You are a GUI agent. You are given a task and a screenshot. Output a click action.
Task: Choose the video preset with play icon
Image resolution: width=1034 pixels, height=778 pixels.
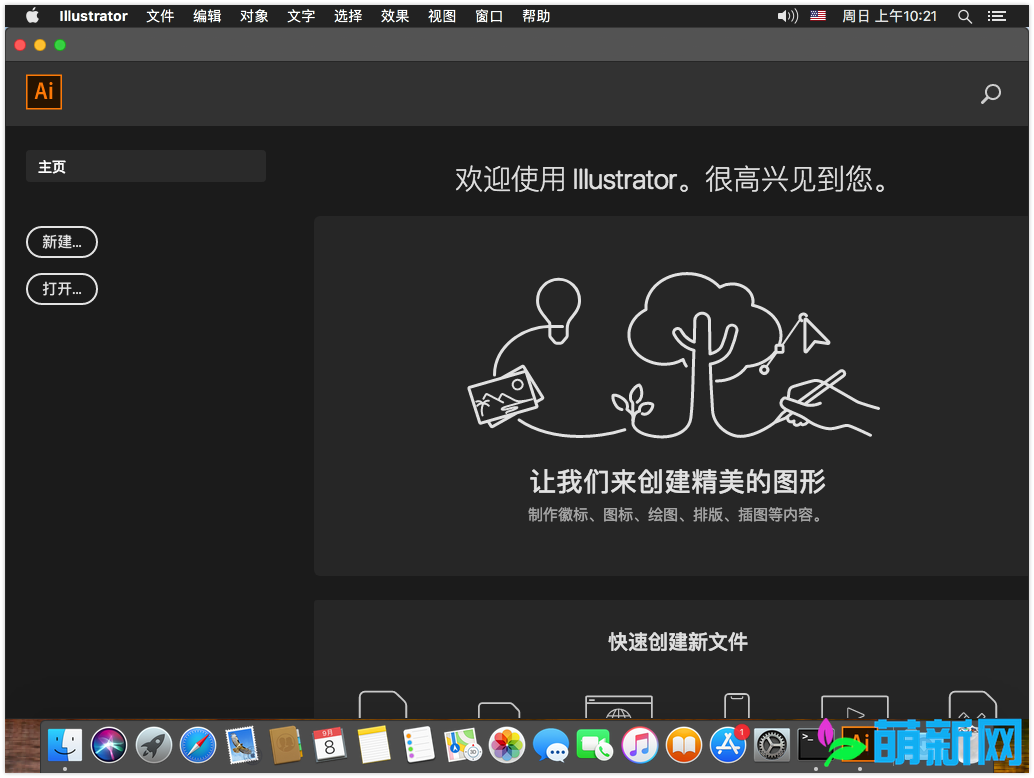click(855, 707)
